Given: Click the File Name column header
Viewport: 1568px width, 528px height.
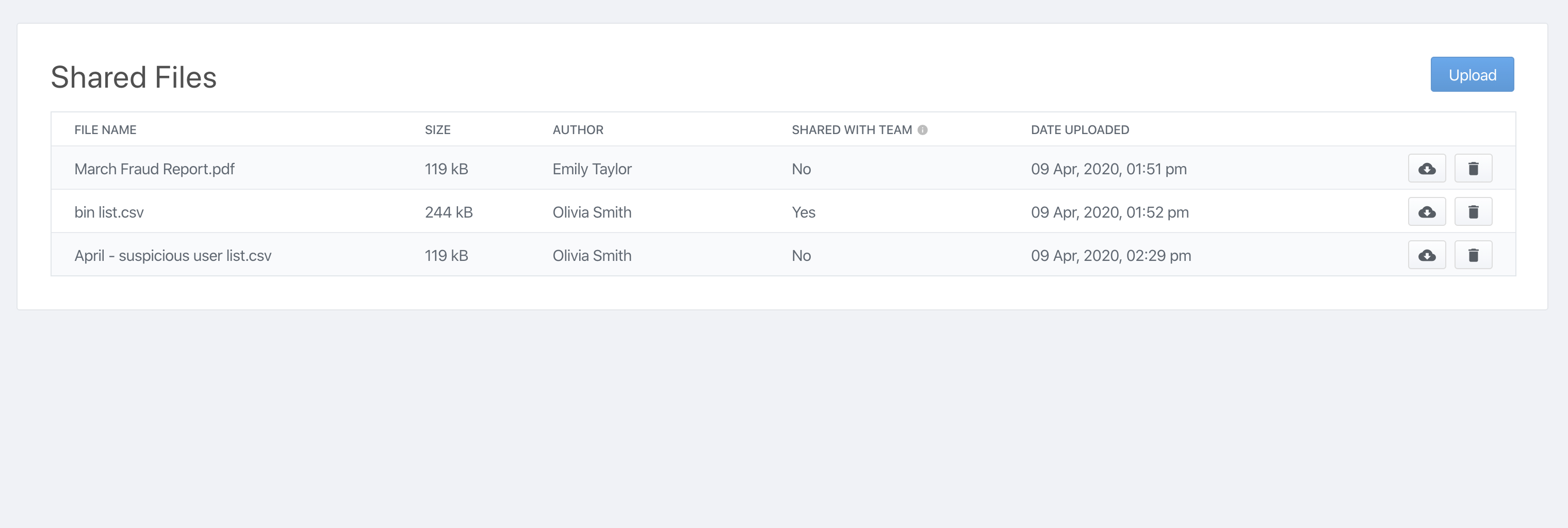Looking at the screenshot, I should point(105,129).
